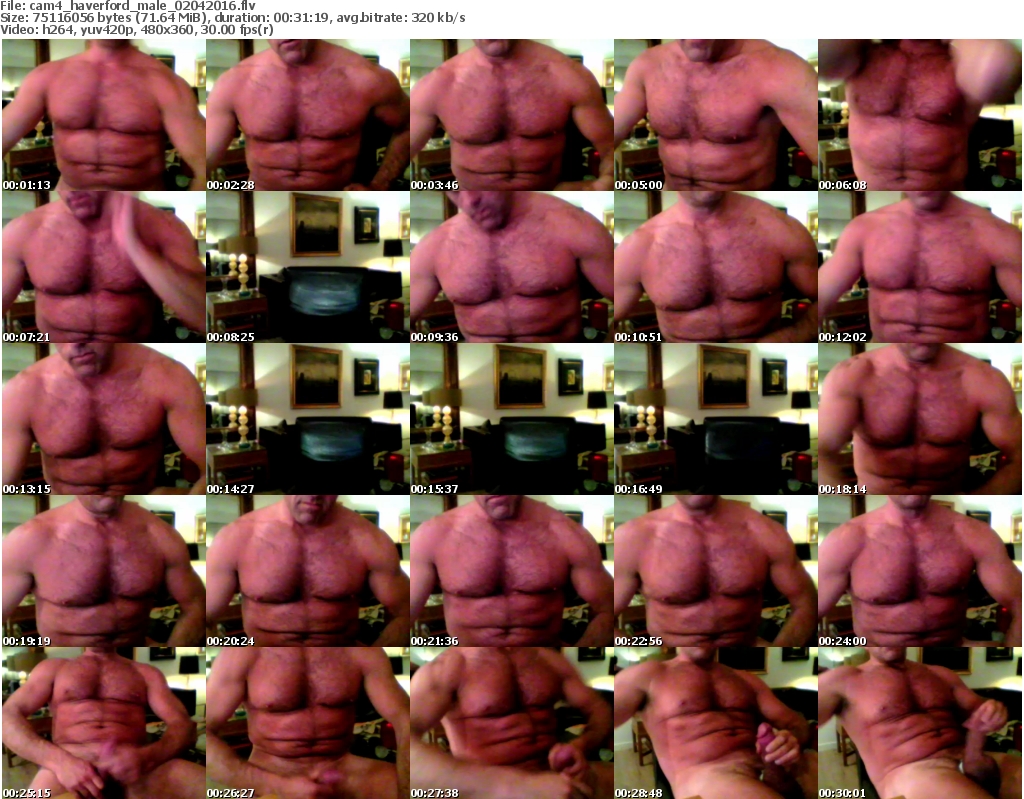1024x799 pixels.
Task: Open the thumbnail stamped 00:22:56
Action: point(716,571)
